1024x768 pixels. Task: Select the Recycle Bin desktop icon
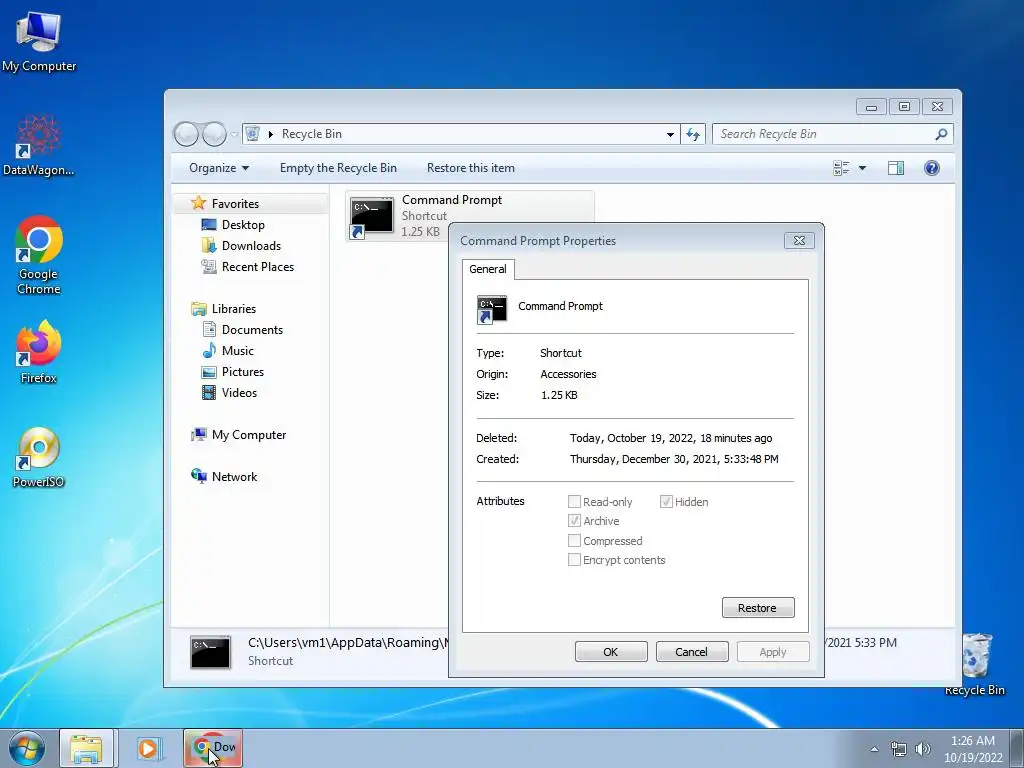point(975,664)
